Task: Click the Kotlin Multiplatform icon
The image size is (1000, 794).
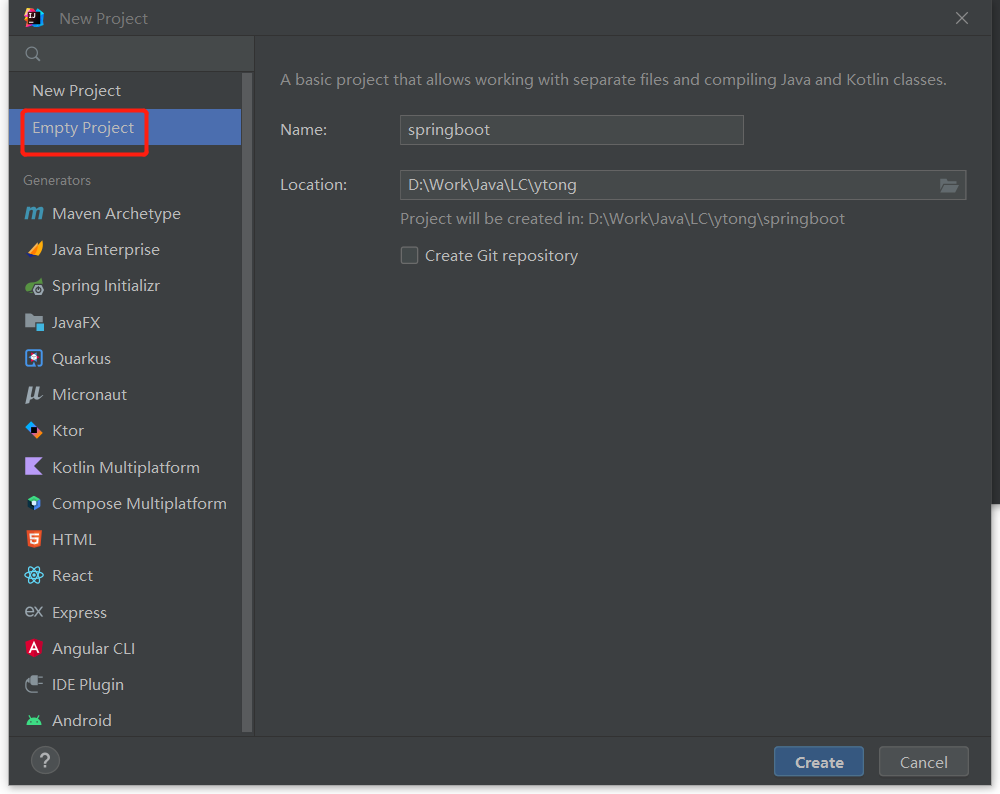Action: click(x=34, y=467)
